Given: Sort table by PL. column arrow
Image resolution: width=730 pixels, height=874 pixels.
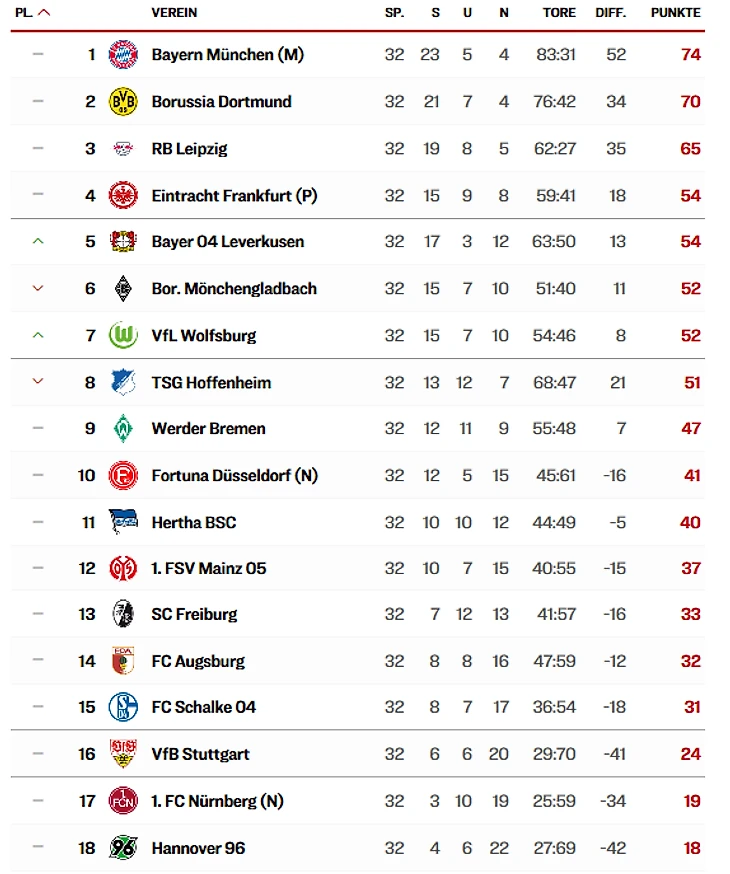Looking at the screenshot, I should 44,13.
